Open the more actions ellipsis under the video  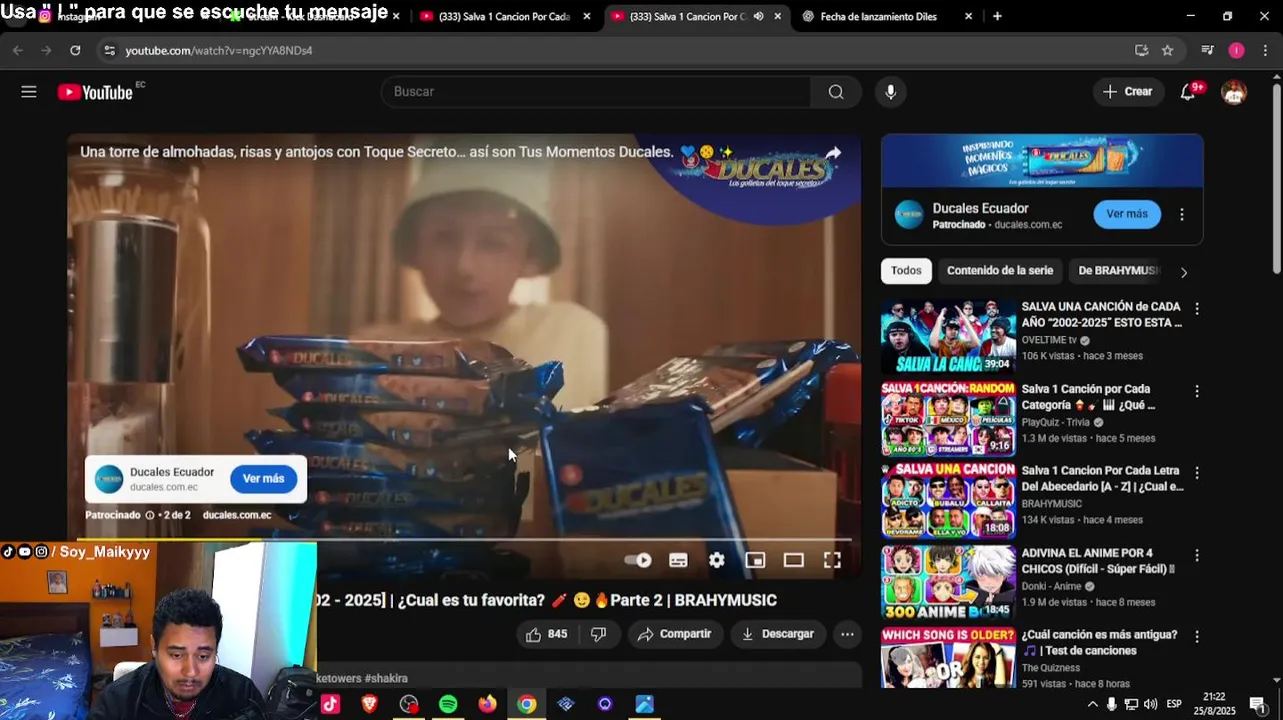coord(847,634)
